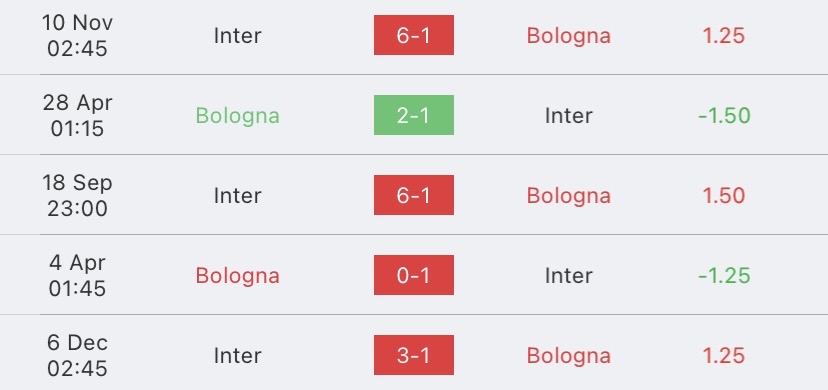Select Bologna in the 18 Sep match

pos(569,196)
